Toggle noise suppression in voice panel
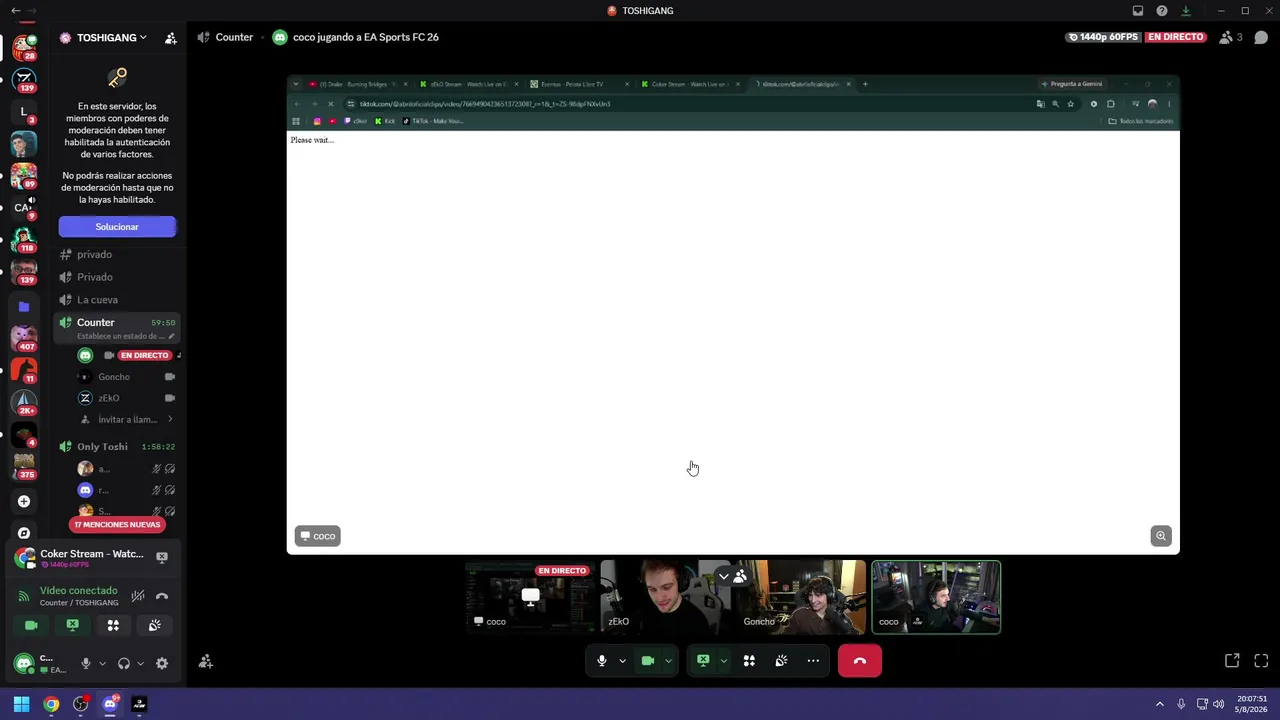The image size is (1280, 720). coord(138,596)
